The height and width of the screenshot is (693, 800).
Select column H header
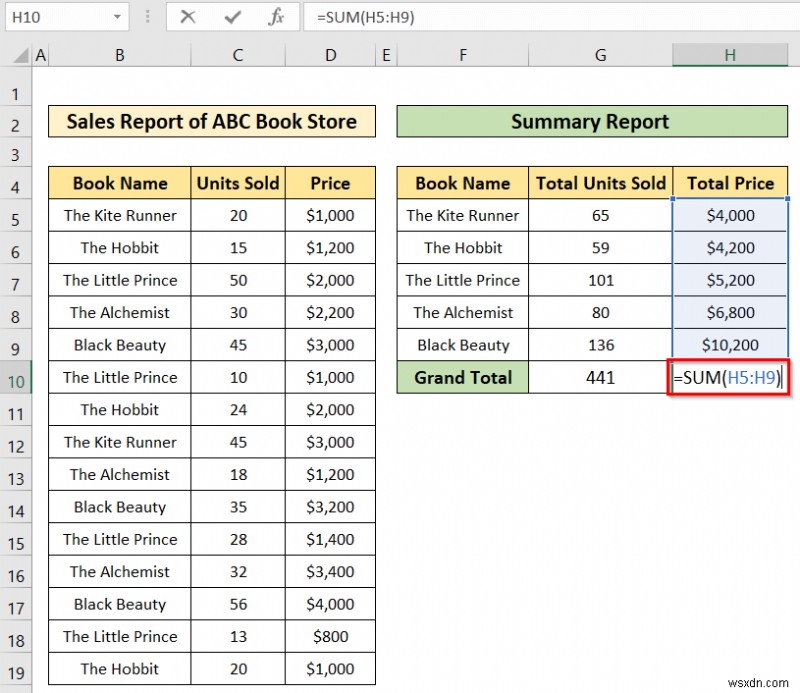tap(729, 55)
